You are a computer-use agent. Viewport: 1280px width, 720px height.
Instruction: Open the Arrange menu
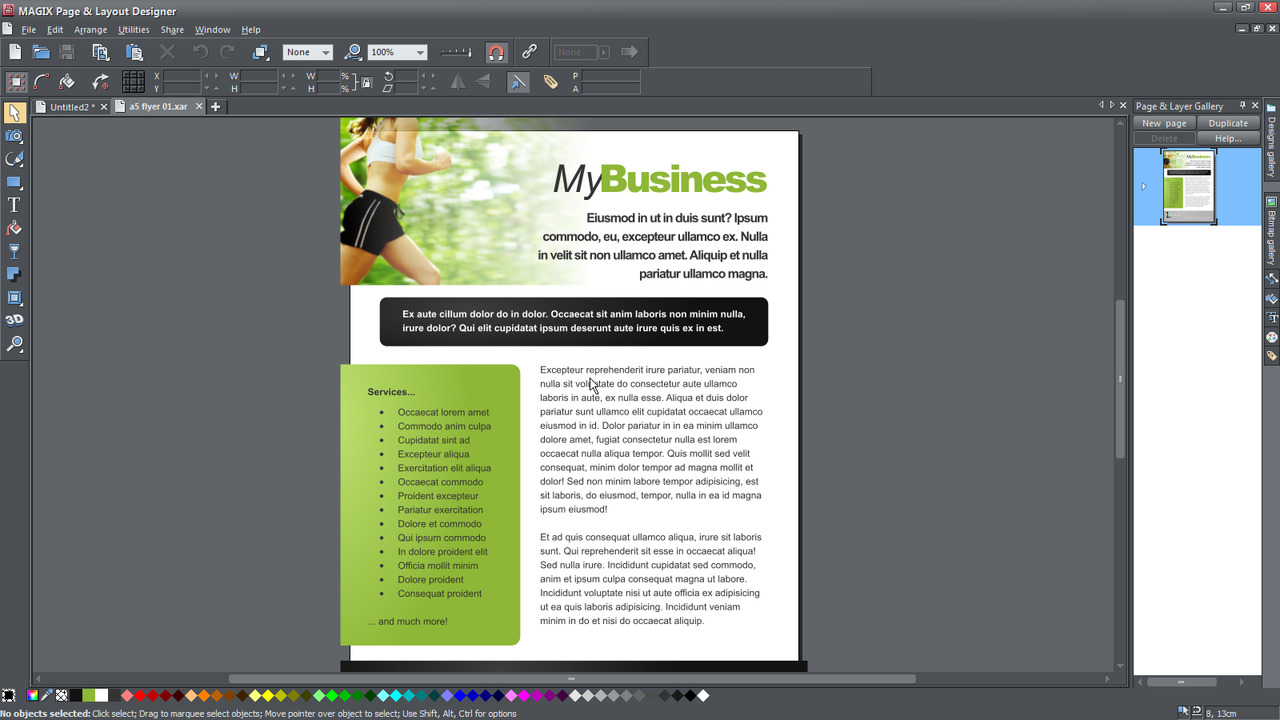[90, 30]
